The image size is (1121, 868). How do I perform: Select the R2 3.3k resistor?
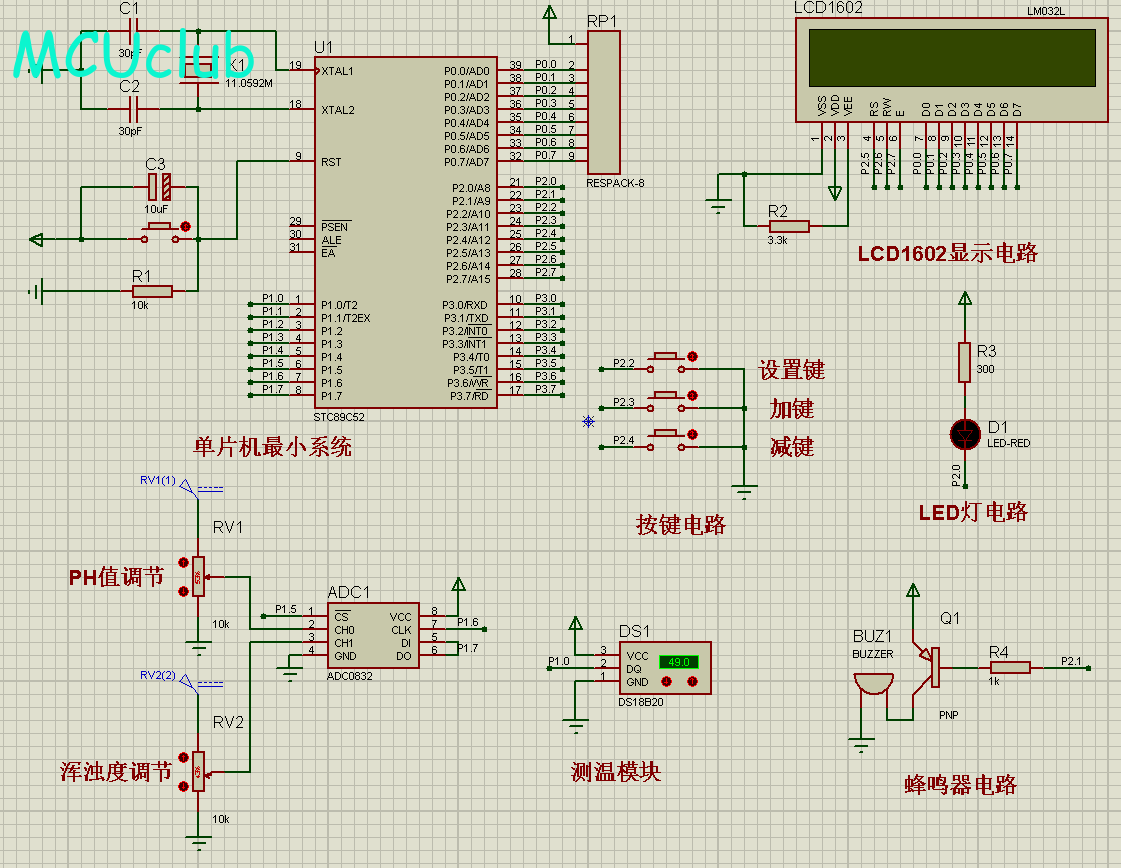788,226
